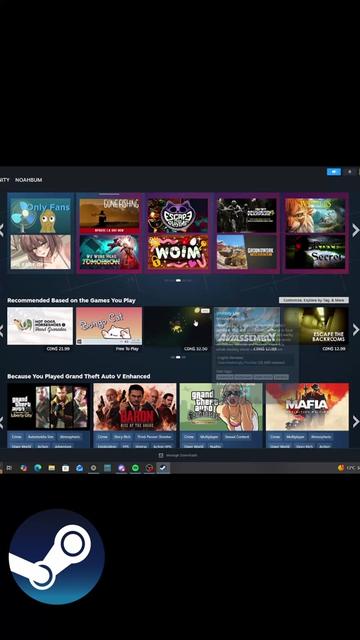Click the Manage Downloads icon
Viewport: 360px width, 640px height.
pyautogui.click(x=161, y=455)
